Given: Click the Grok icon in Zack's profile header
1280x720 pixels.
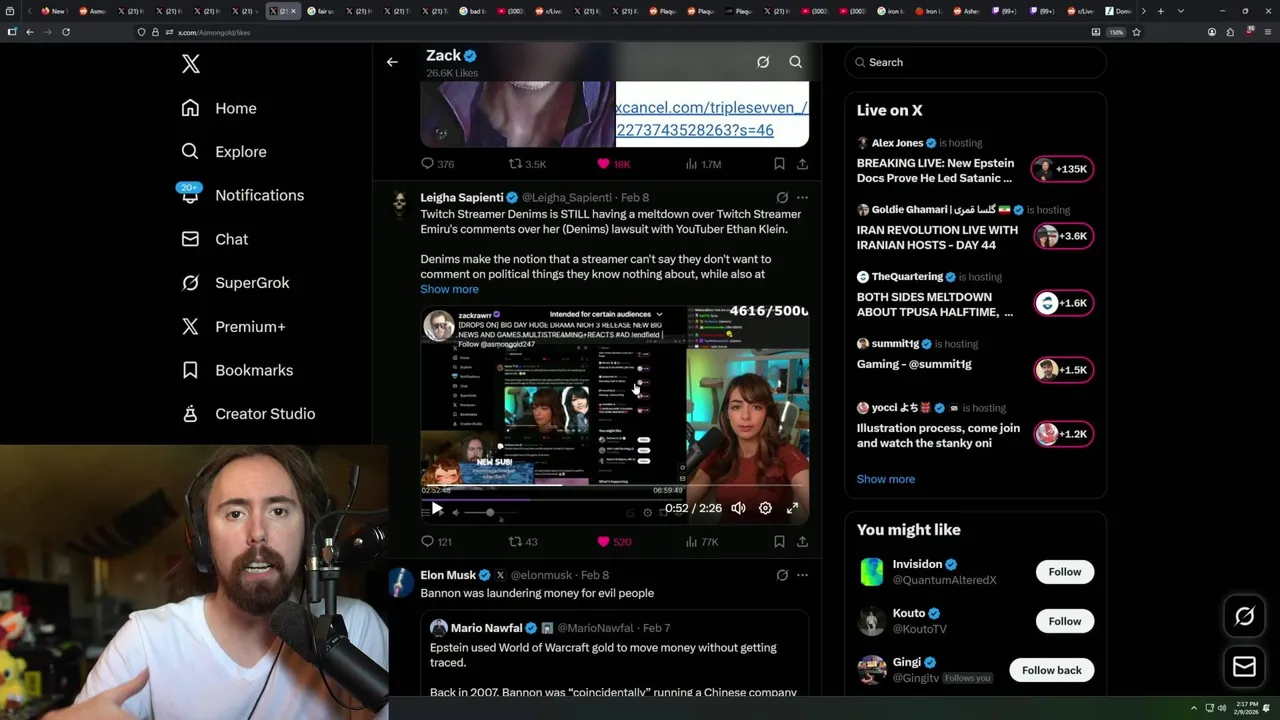Looking at the screenshot, I should click(x=763, y=62).
